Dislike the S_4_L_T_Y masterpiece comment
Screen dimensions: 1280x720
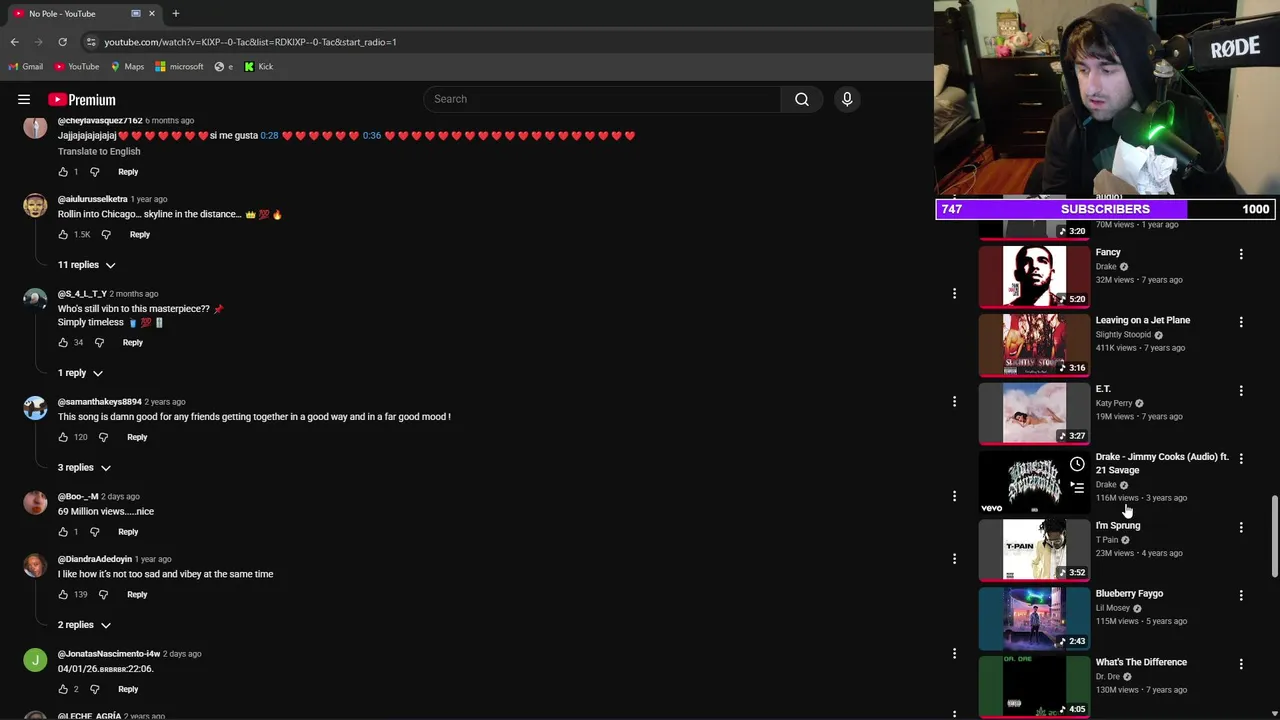99,343
